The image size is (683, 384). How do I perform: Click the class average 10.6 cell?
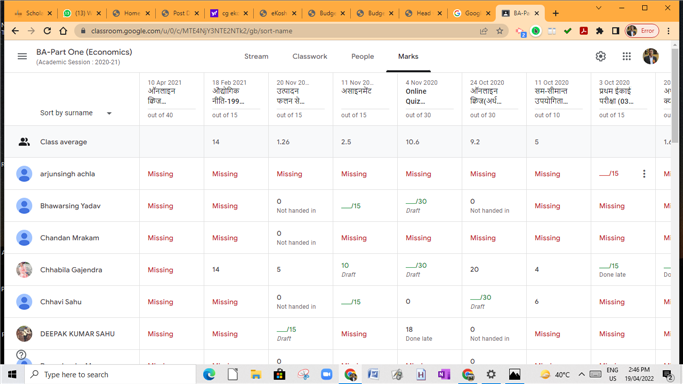click(429, 142)
